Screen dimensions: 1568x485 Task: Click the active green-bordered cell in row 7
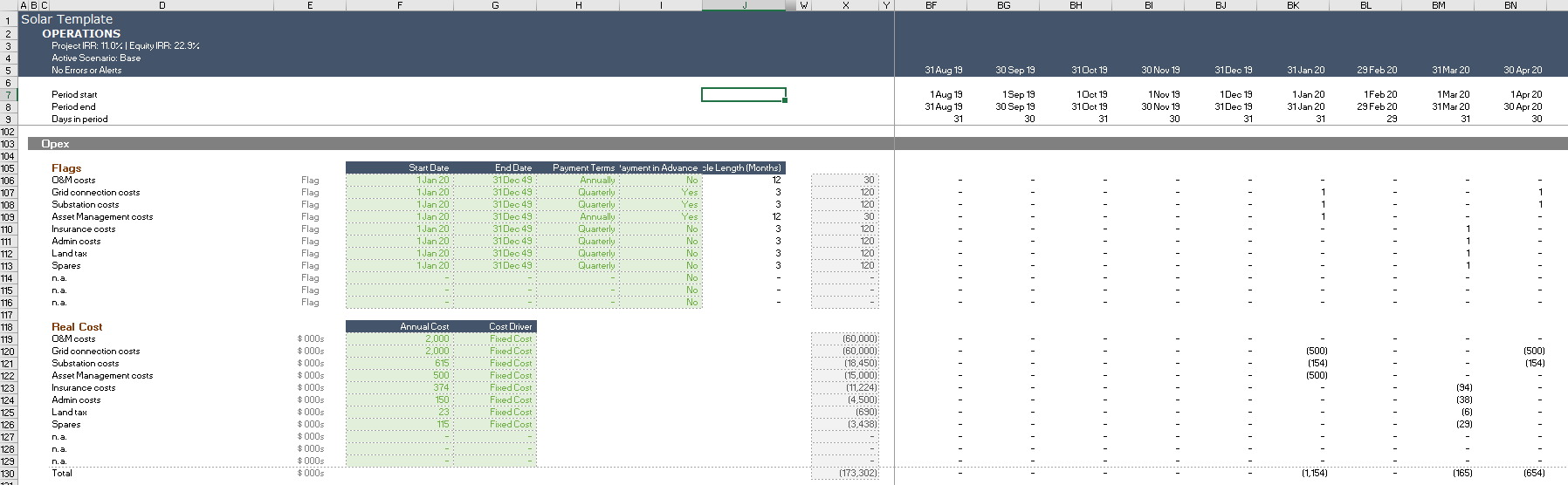[x=744, y=94]
